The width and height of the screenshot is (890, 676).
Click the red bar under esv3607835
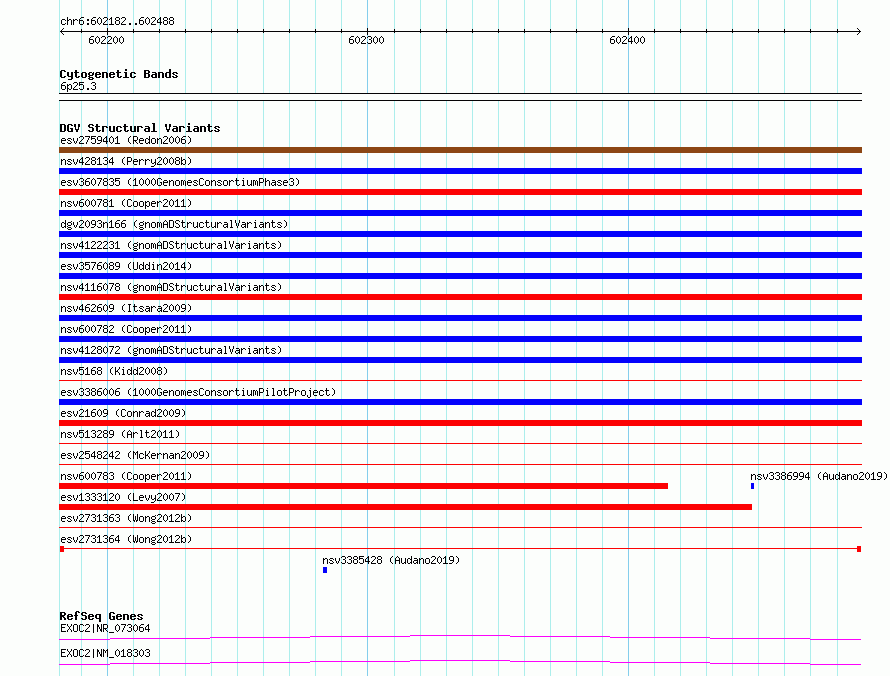[460, 192]
